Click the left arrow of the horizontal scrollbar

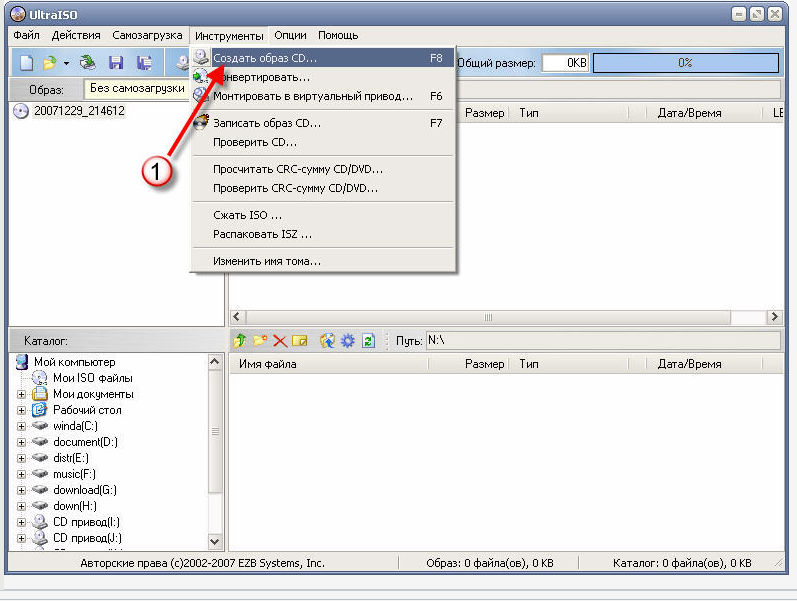(x=237, y=317)
